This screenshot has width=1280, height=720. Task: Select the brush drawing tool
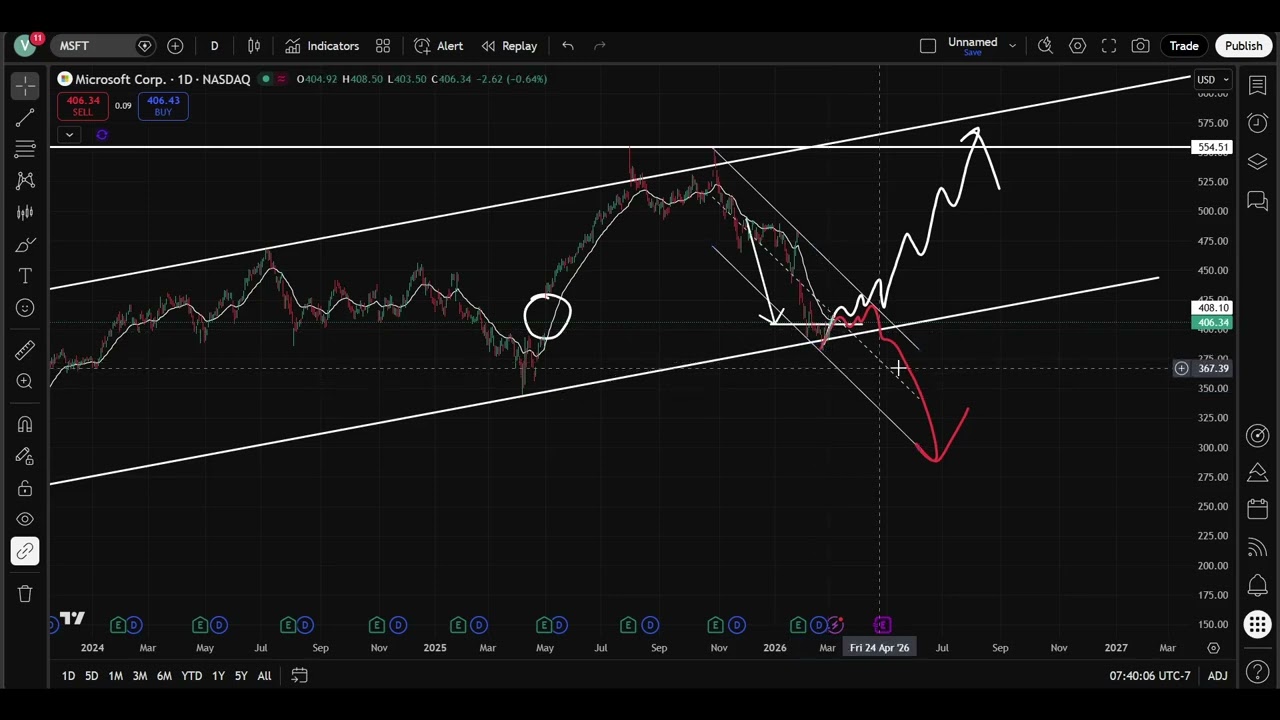tap(25, 245)
